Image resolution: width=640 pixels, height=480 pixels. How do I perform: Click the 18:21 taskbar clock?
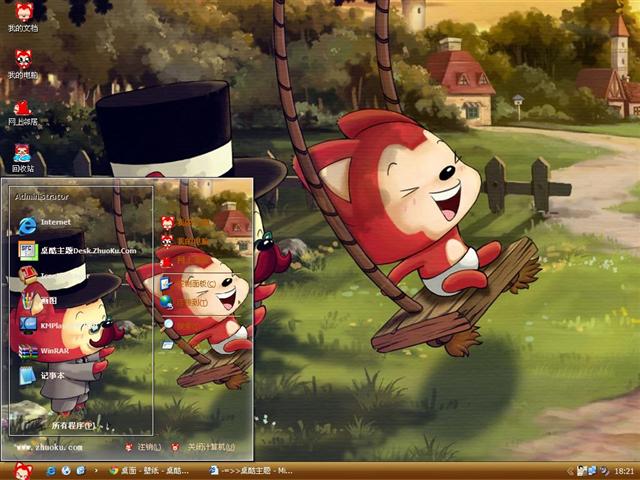coord(624,471)
